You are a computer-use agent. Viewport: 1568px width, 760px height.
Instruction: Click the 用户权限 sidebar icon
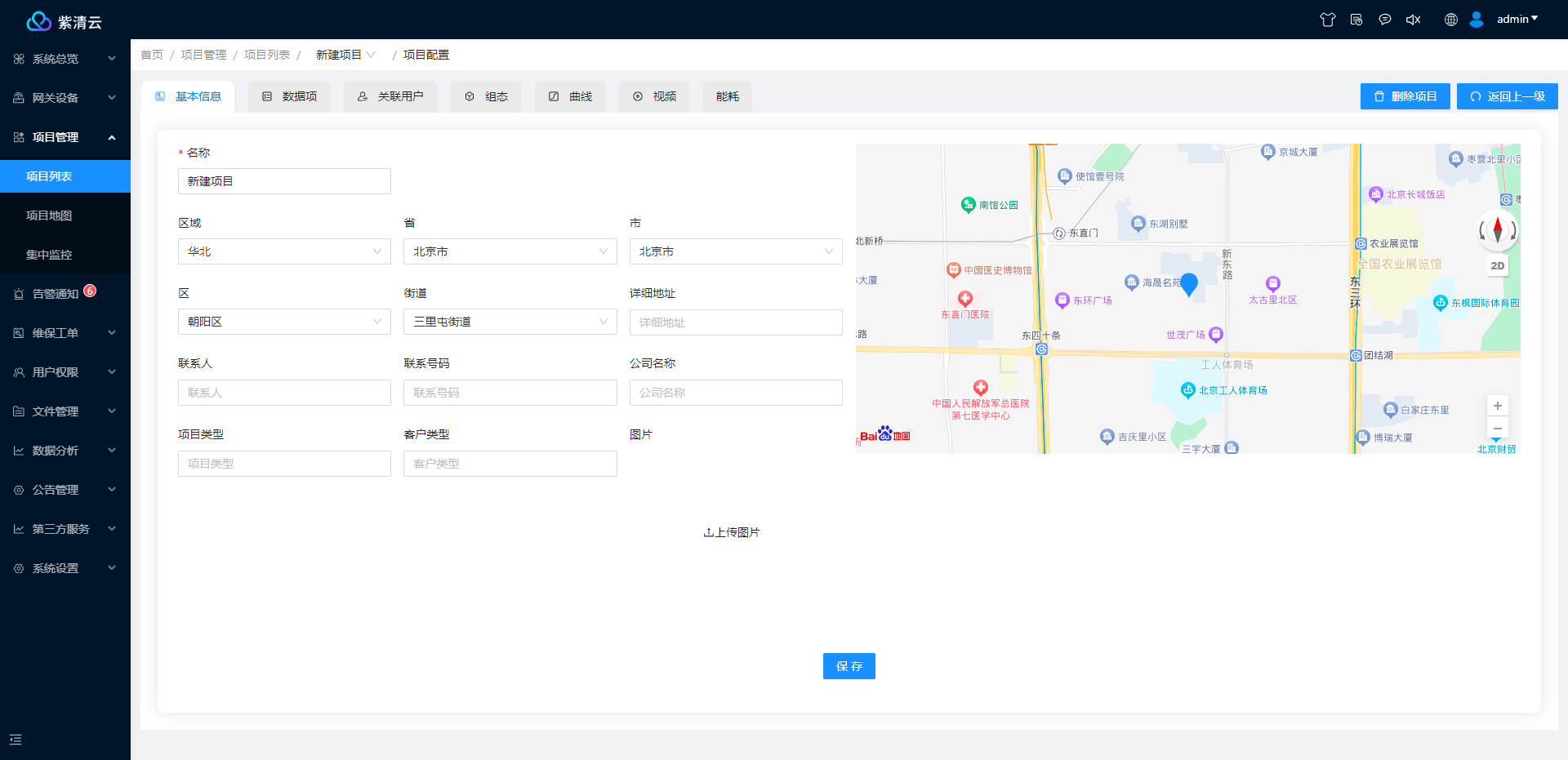pyautogui.click(x=19, y=372)
